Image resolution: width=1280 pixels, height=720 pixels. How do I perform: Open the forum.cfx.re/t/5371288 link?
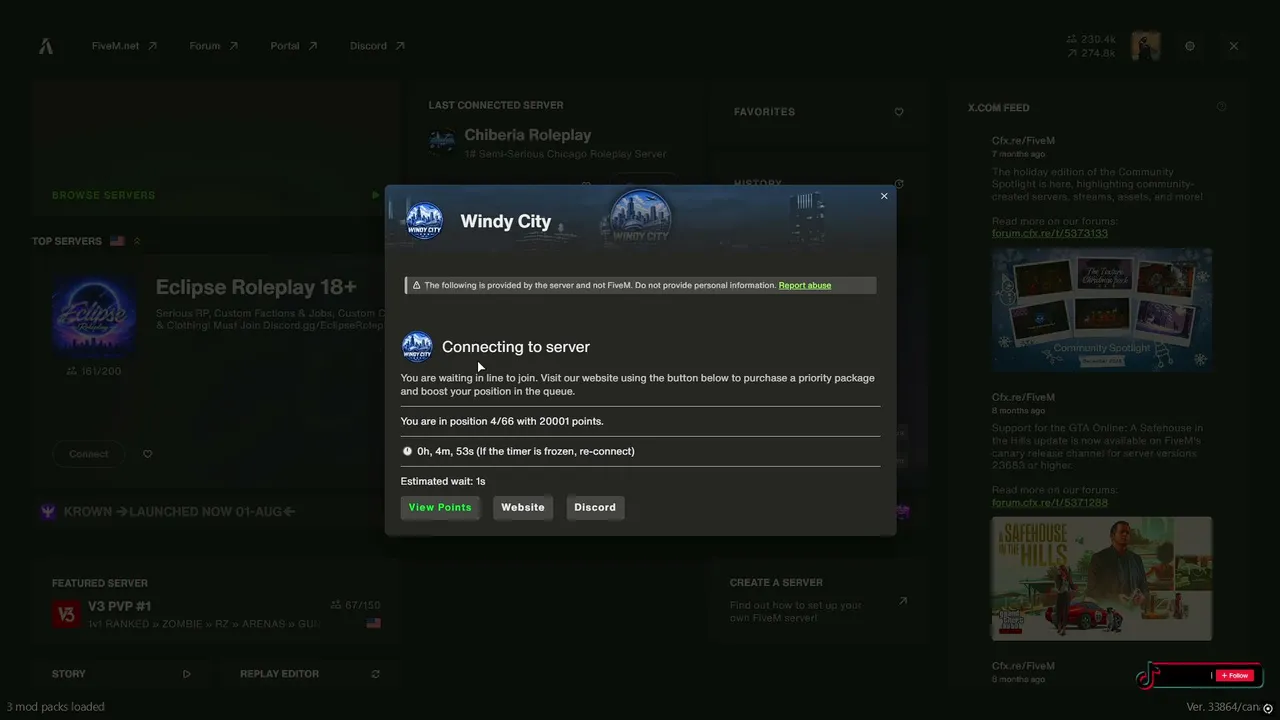(1050, 503)
